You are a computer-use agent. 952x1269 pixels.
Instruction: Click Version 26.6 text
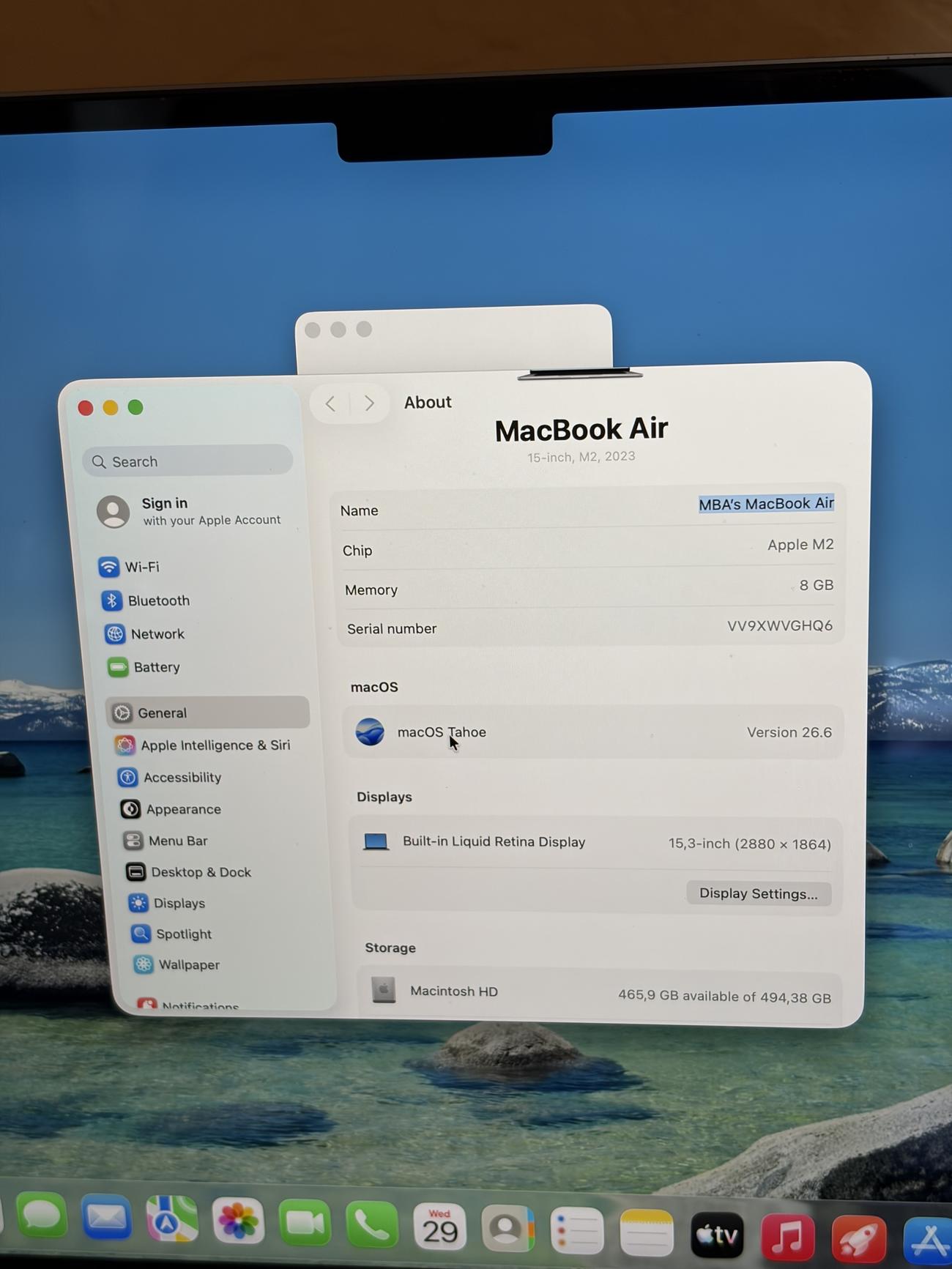[789, 732]
